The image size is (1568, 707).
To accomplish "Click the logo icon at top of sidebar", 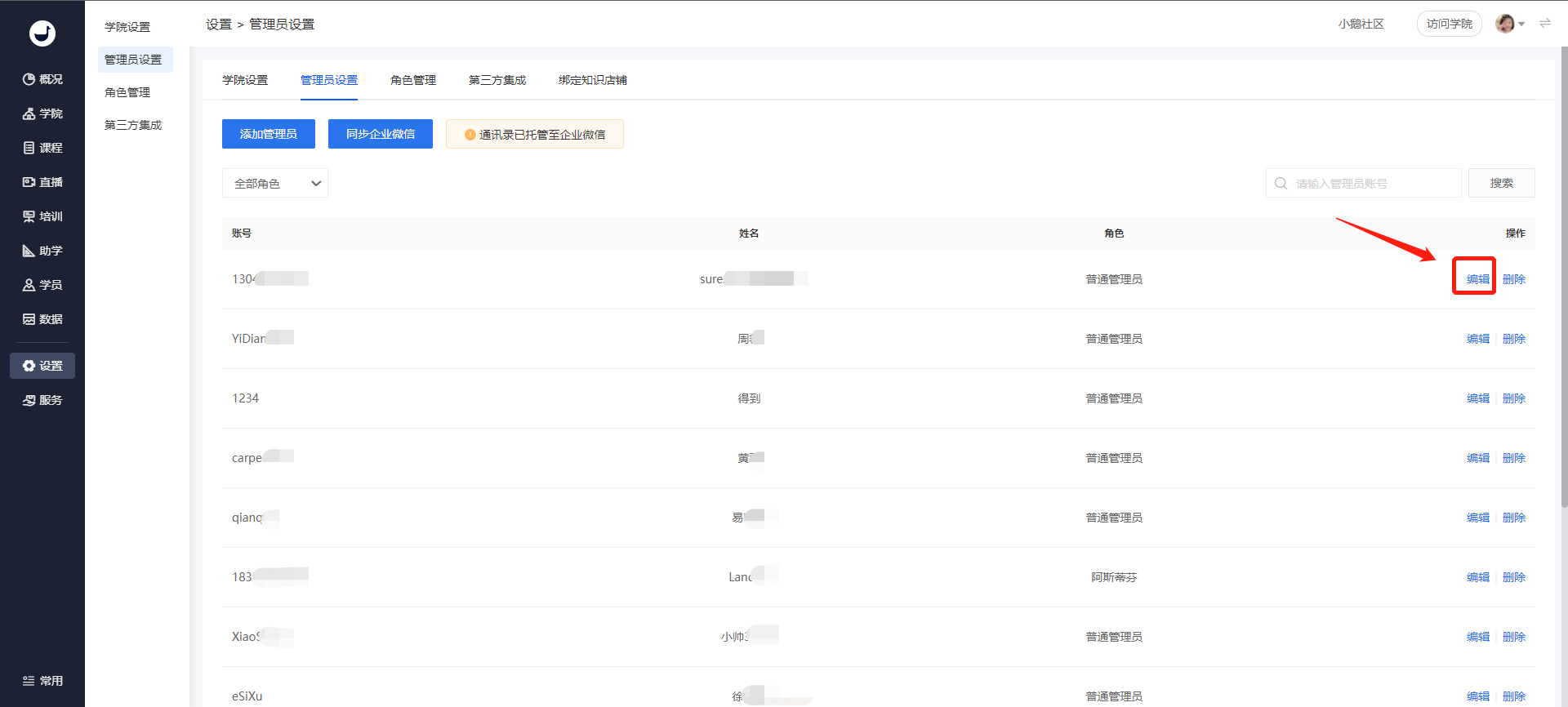I will pos(42,33).
